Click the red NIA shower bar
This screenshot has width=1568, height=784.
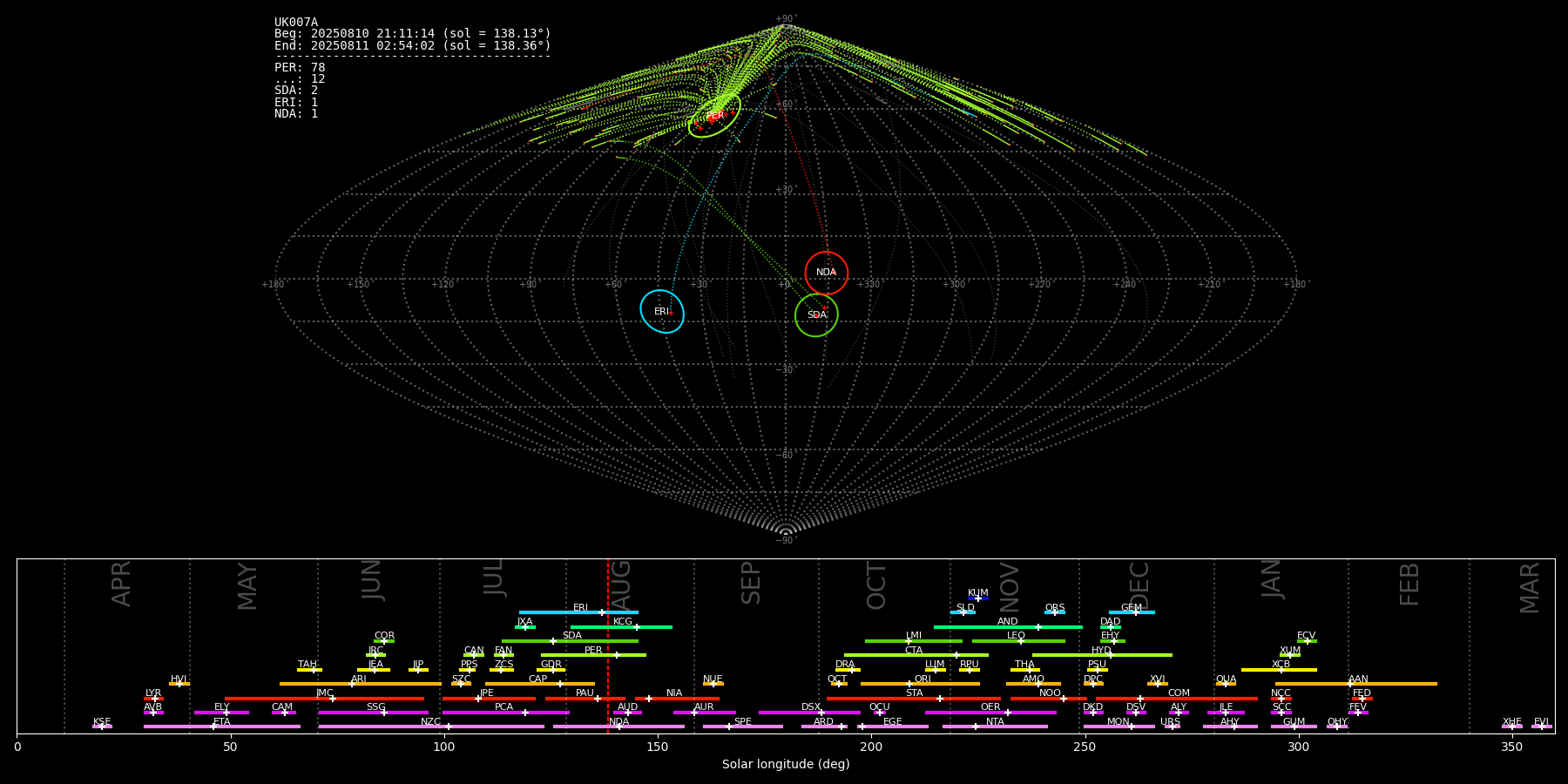(677, 698)
